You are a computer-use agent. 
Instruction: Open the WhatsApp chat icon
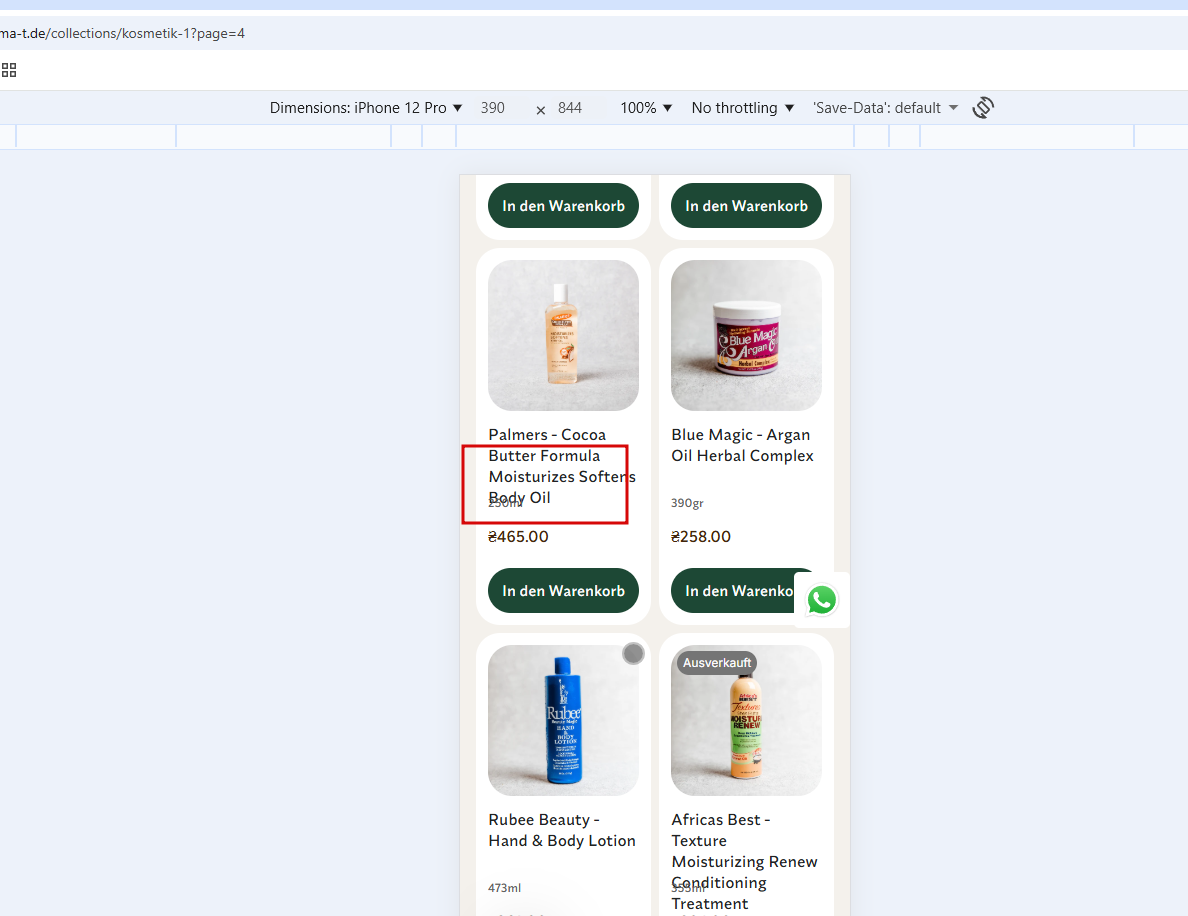(x=822, y=600)
